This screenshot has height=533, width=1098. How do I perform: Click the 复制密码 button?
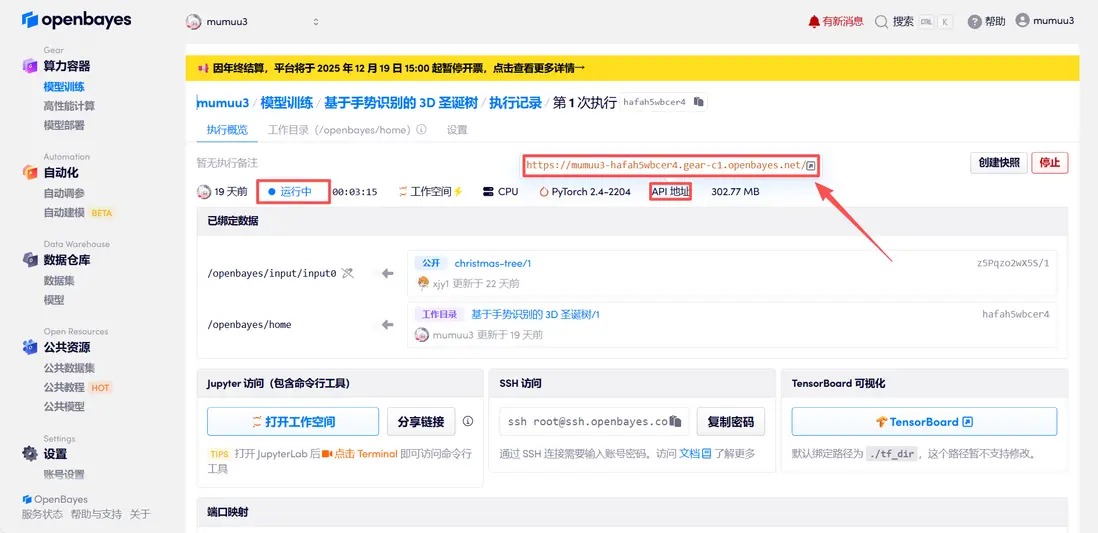pos(730,422)
